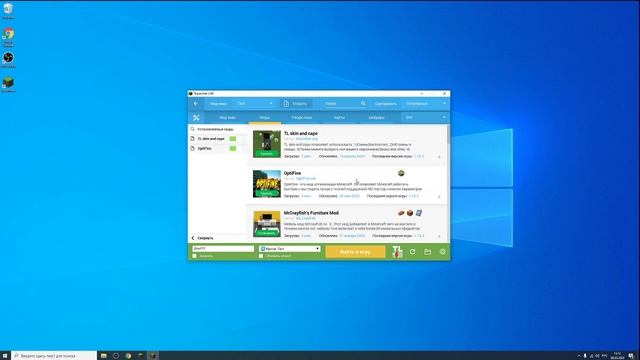Viewport: 640px width, 360px height.
Task: Click the file icon beside OptiFine in sidebar
Action: 193,149
